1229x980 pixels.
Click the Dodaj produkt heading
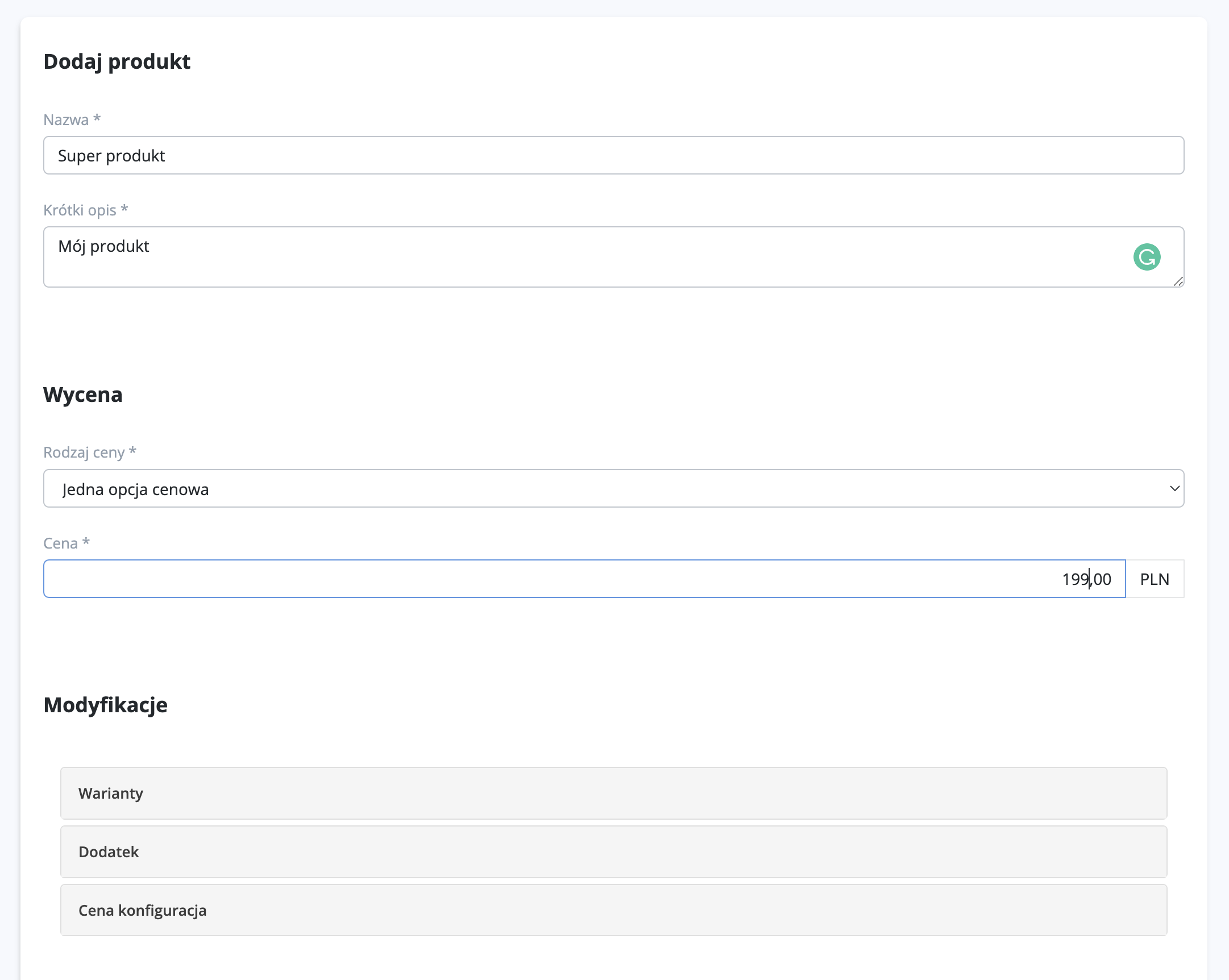(117, 61)
